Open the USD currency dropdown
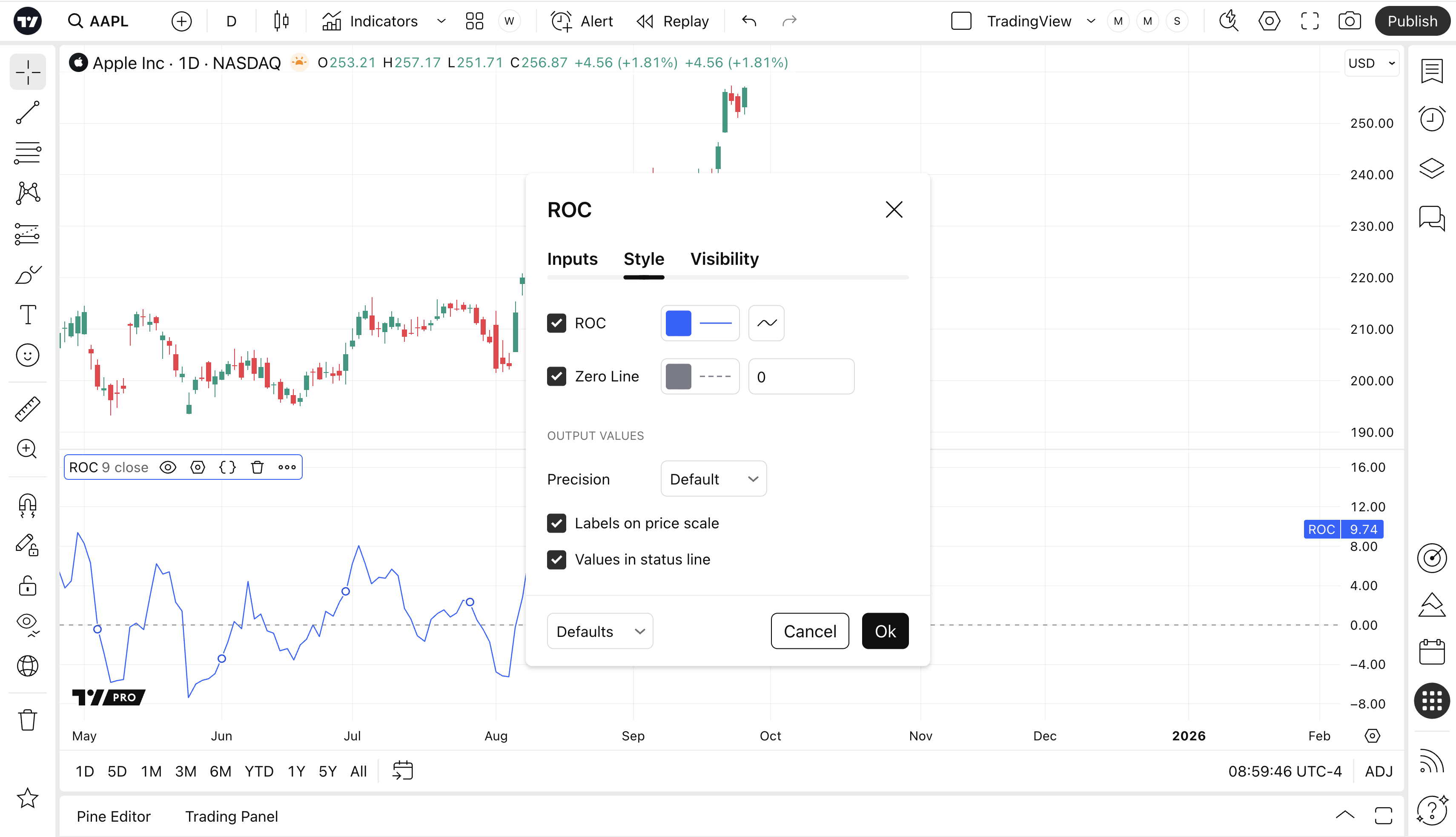Image resolution: width=1456 pixels, height=837 pixels. 1372,63
